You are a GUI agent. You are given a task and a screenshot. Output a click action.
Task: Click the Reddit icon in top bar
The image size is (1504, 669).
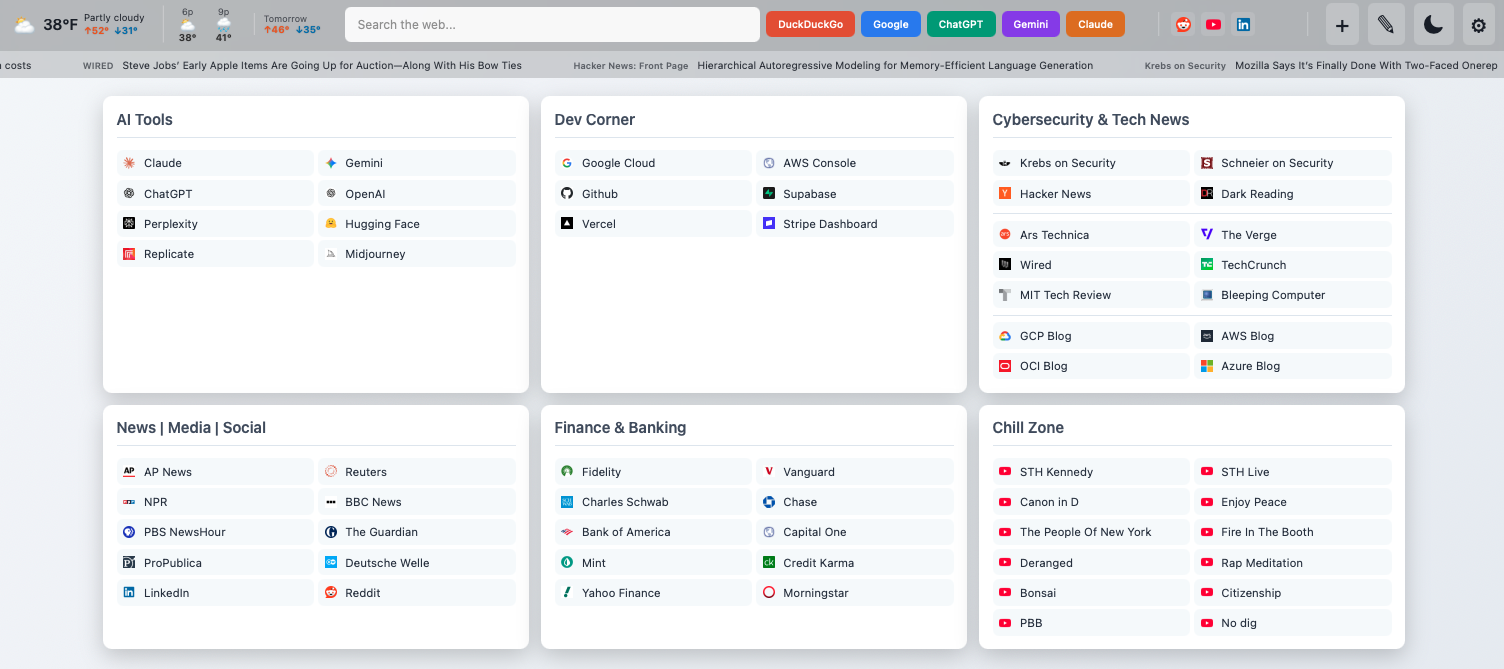1184,24
